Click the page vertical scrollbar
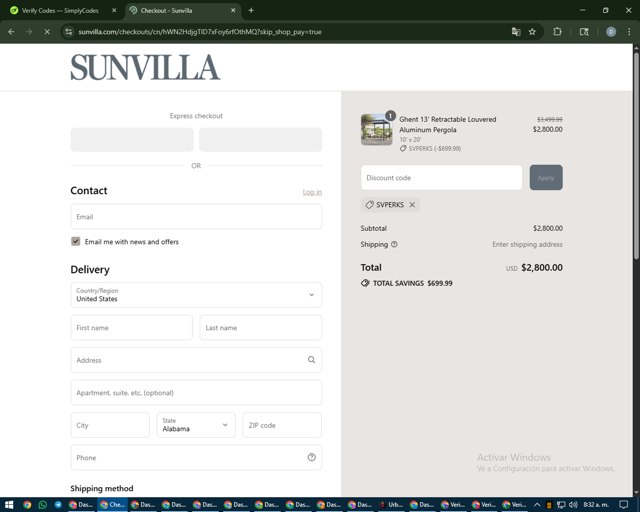Viewport: 640px width, 512px height. pyautogui.click(x=636, y=155)
